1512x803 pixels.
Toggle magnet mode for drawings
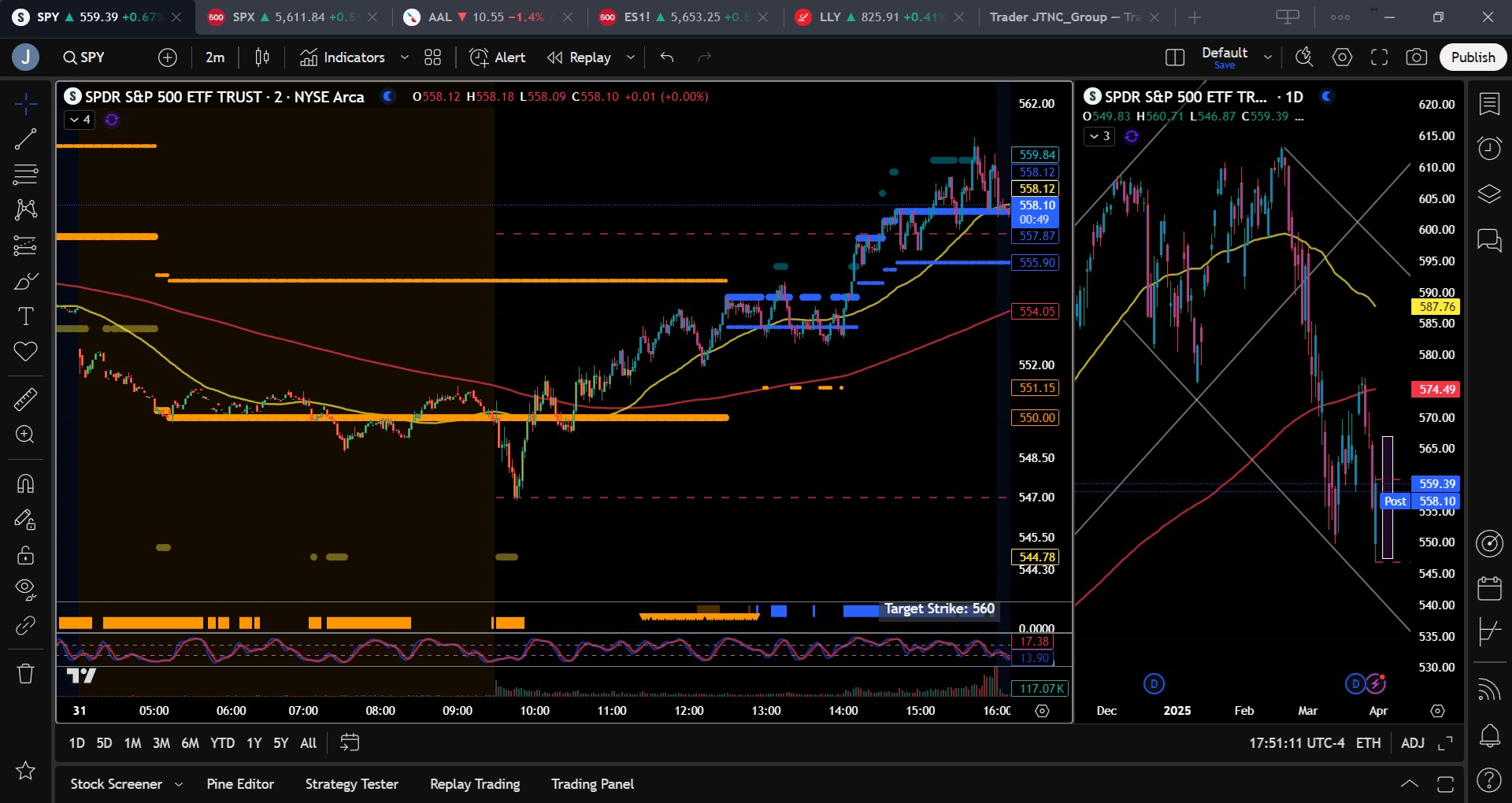point(25,483)
